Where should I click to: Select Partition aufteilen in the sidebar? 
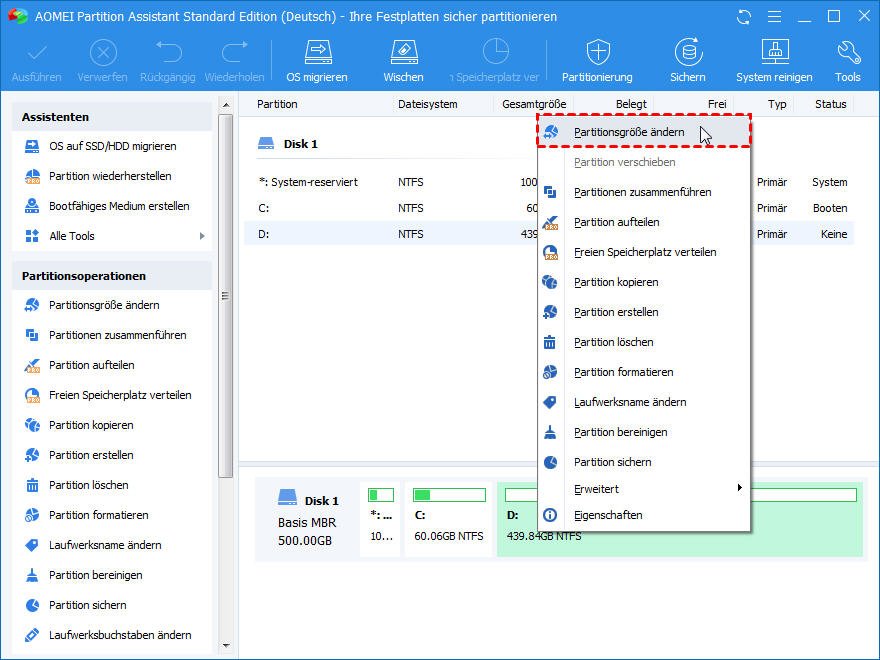point(91,365)
